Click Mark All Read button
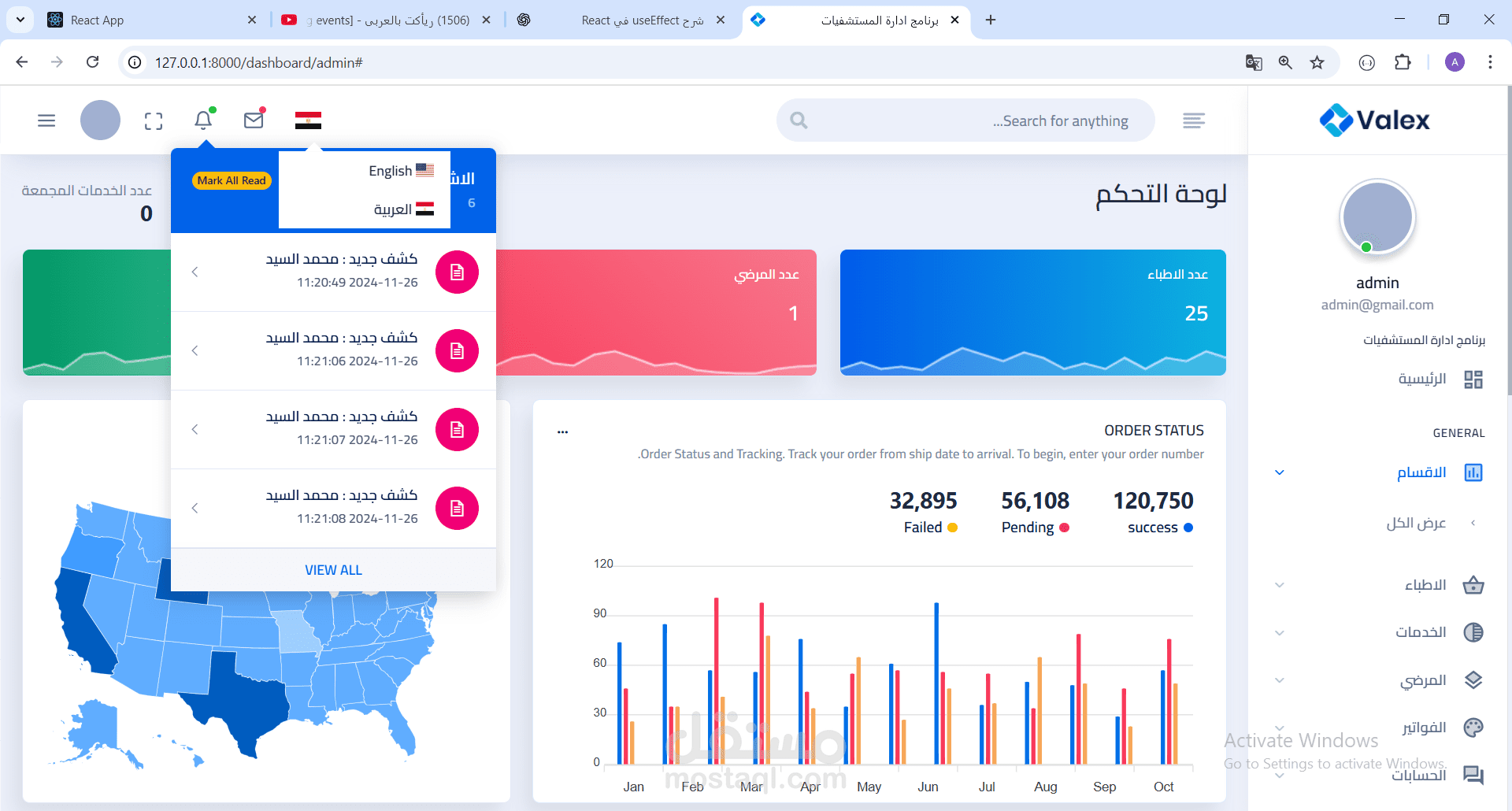This screenshot has width=1512, height=811. tap(232, 180)
